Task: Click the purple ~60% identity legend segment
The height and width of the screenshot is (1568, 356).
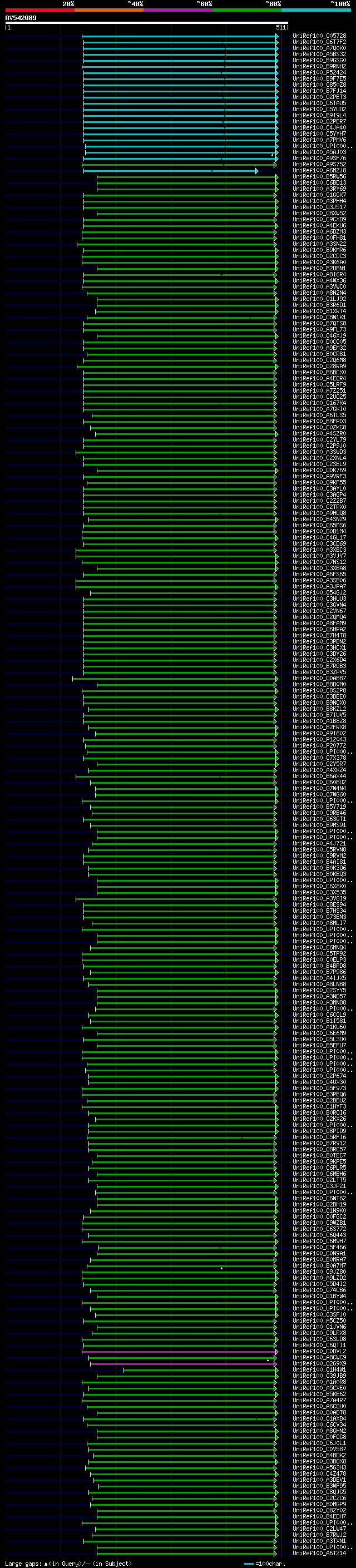Action: coord(177,10)
